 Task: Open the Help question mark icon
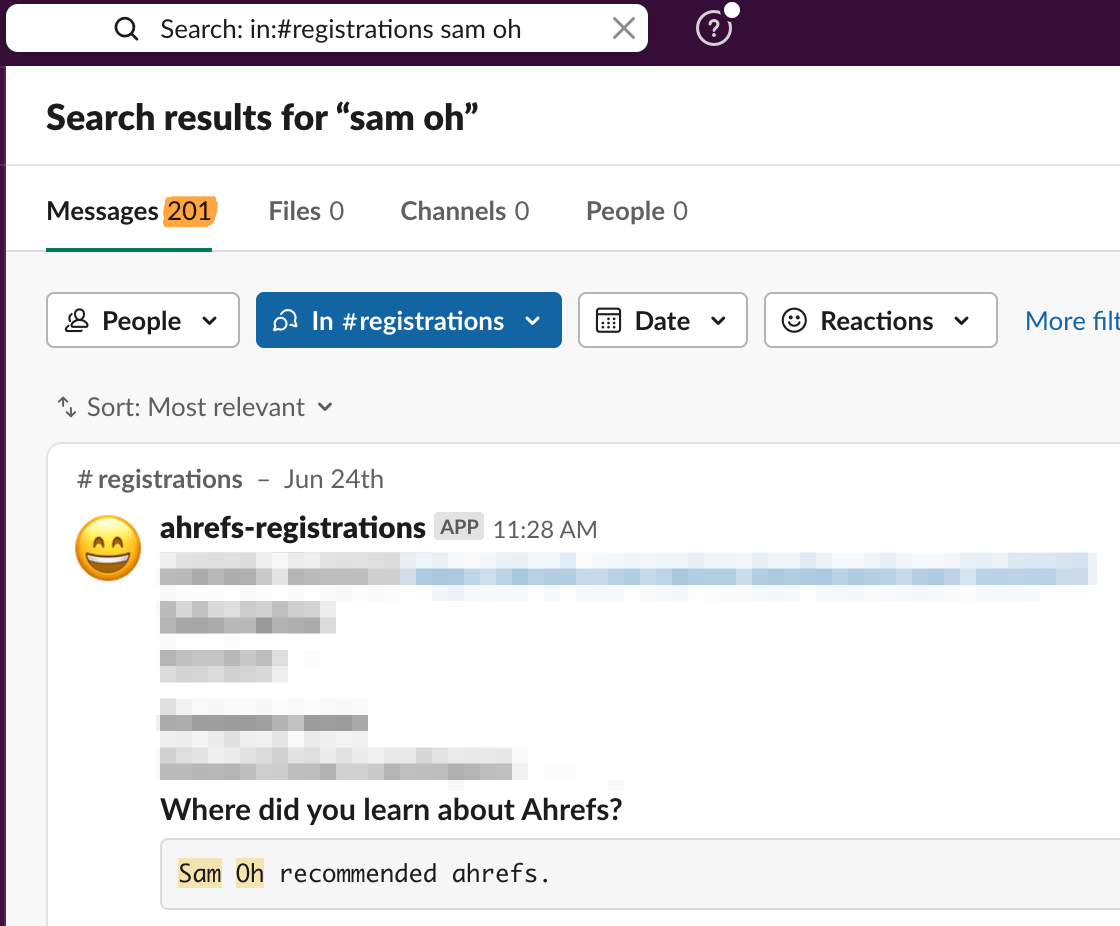tap(713, 29)
